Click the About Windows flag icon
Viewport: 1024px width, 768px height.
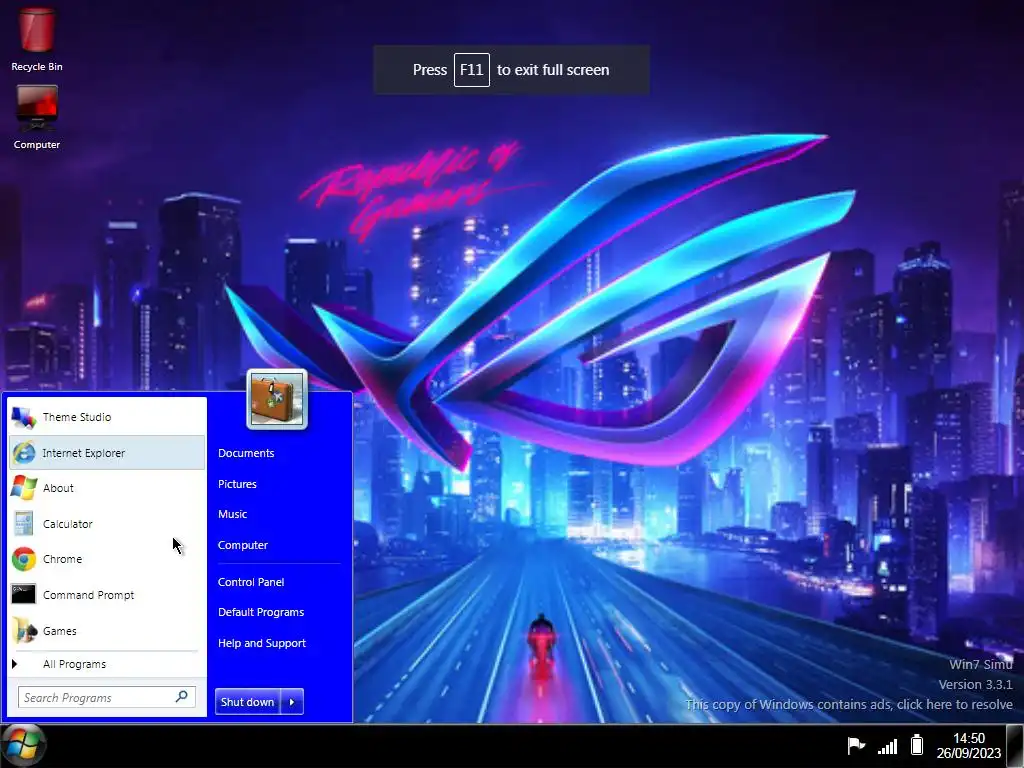24,488
